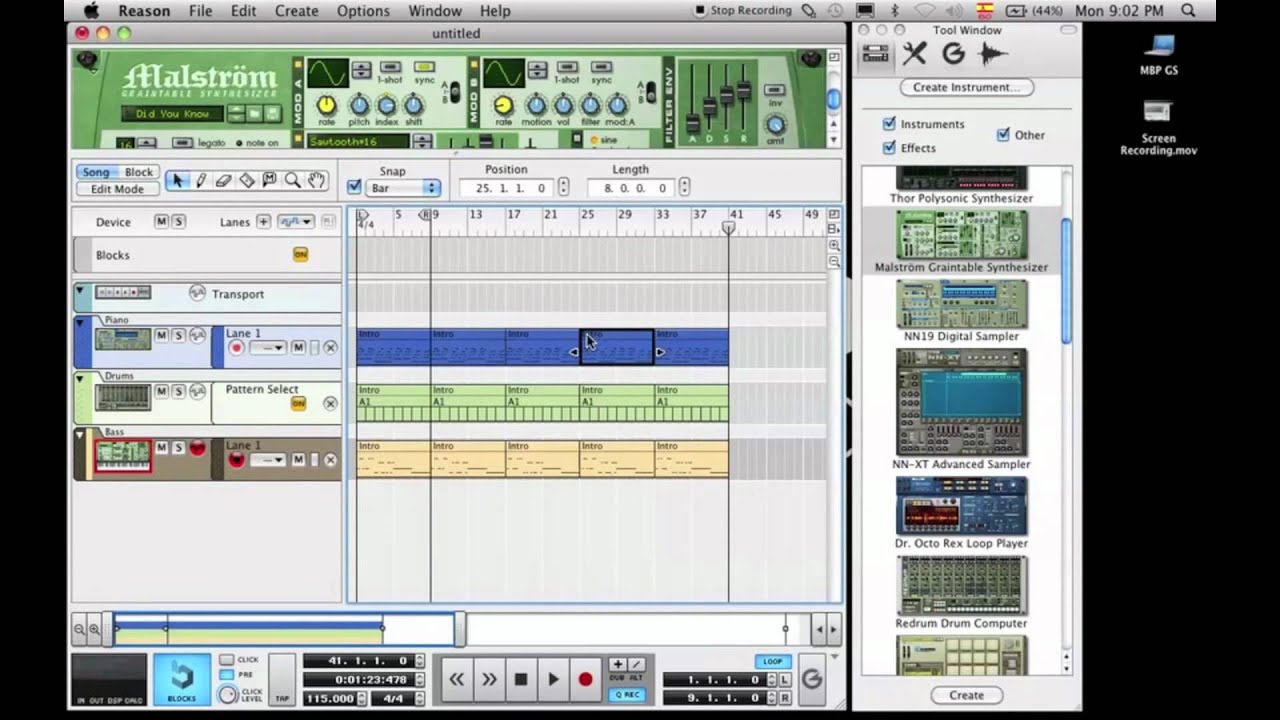The image size is (1280, 720).
Task: Click the Drums device icon in track list
Action: click(x=122, y=397)
